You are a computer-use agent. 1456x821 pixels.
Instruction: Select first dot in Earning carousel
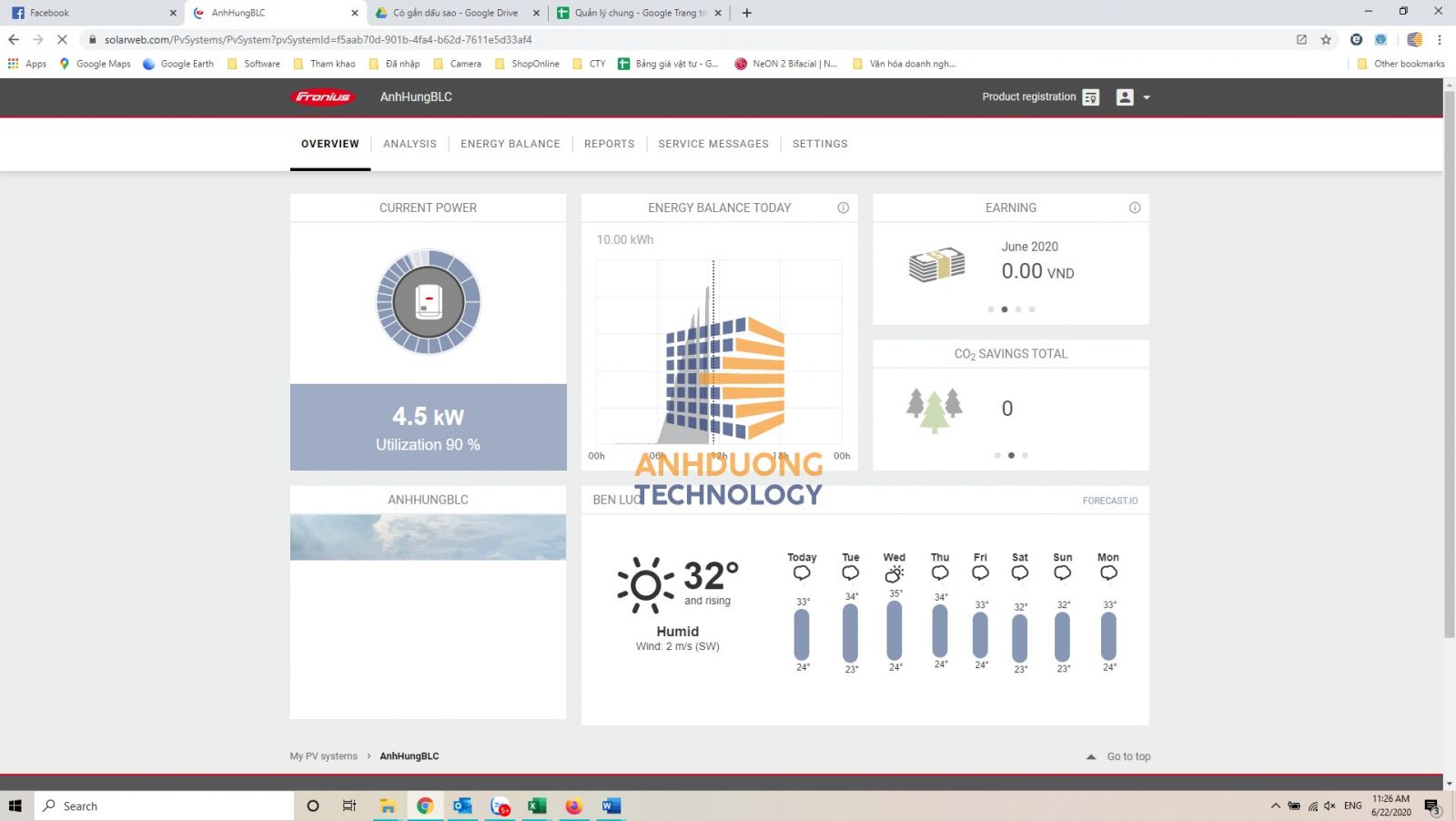click(990, 309)
